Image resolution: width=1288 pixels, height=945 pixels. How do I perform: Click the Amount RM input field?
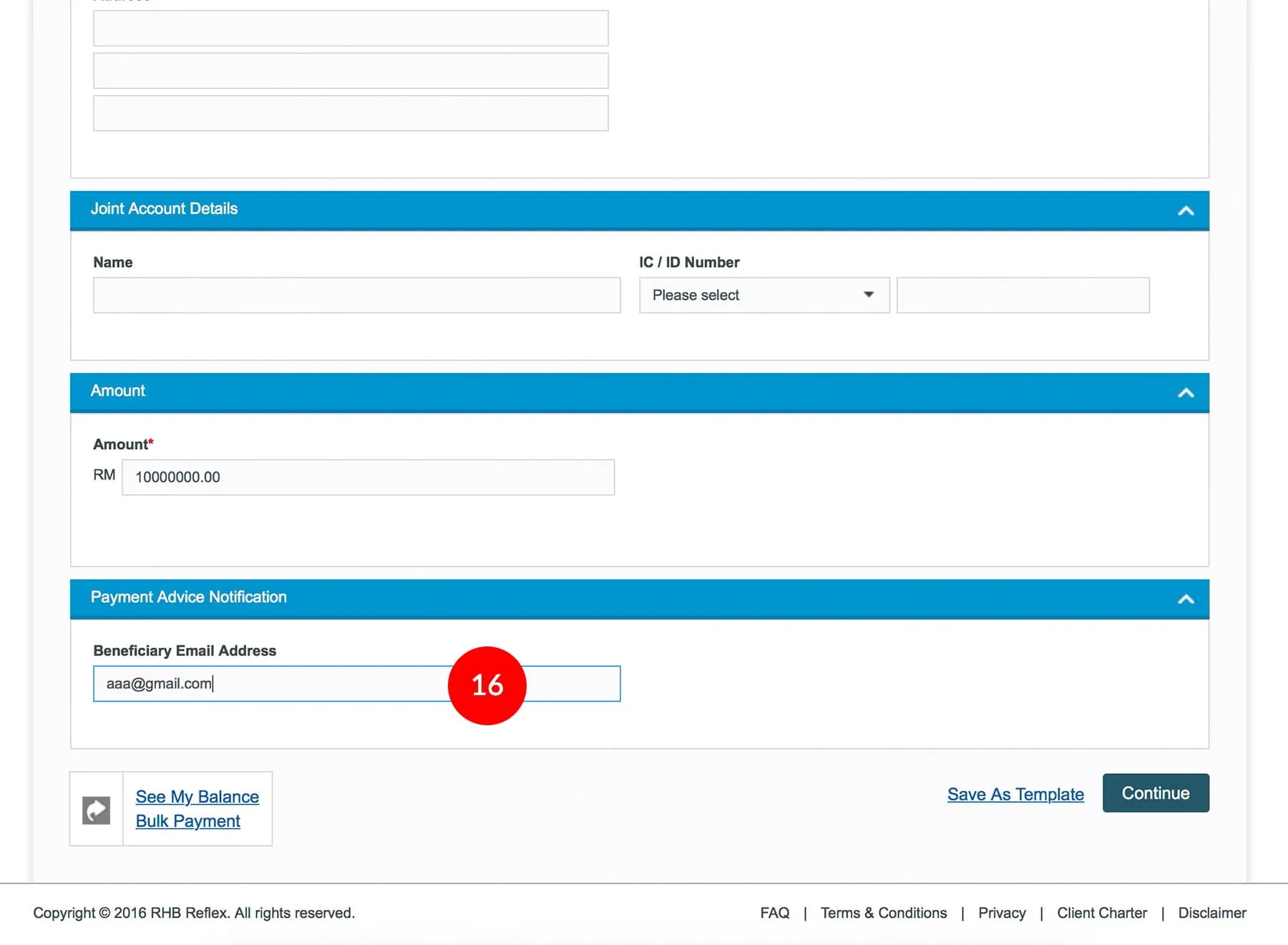(368, 477)
